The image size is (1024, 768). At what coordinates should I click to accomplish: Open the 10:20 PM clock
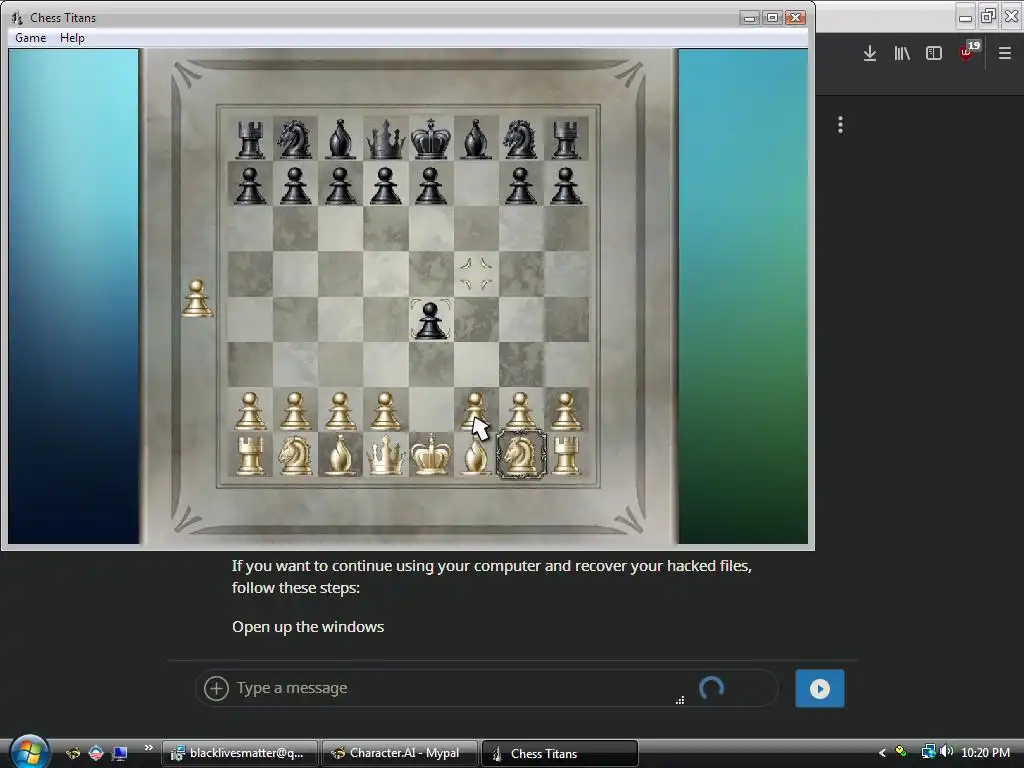click(985, 753)
